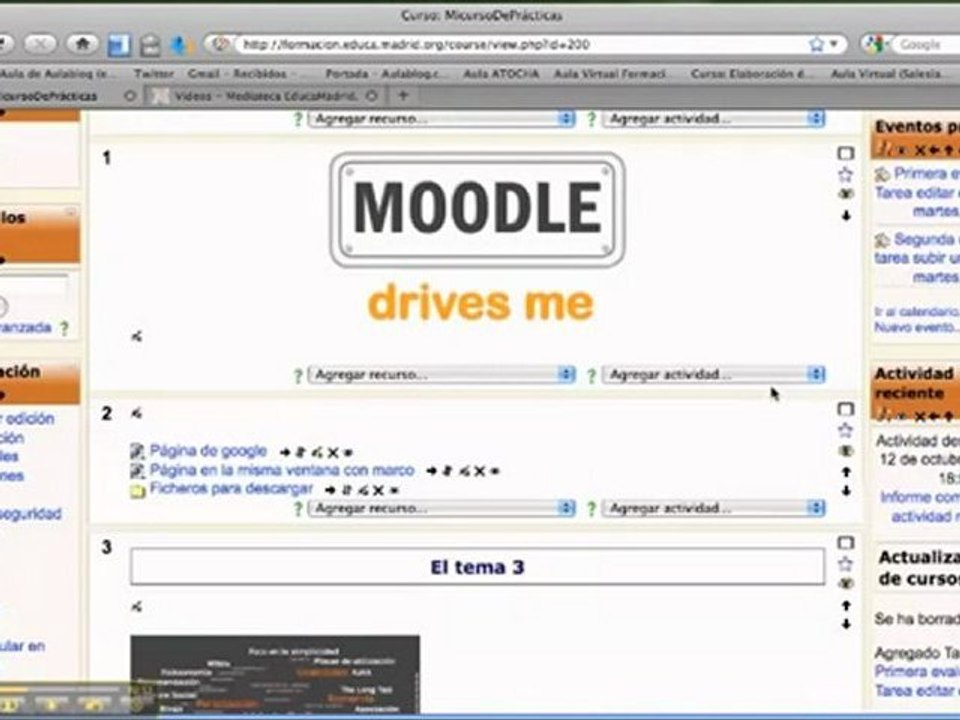This screenshot has width=960, height=720.
Task: Edit Ficheros para descargar with pencil icon
Action: [362, 490]
